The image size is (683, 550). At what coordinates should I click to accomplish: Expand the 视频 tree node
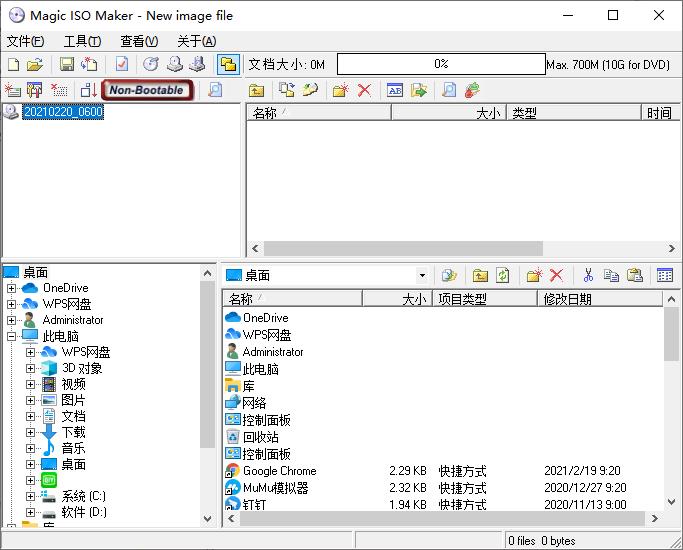point(30,385)
